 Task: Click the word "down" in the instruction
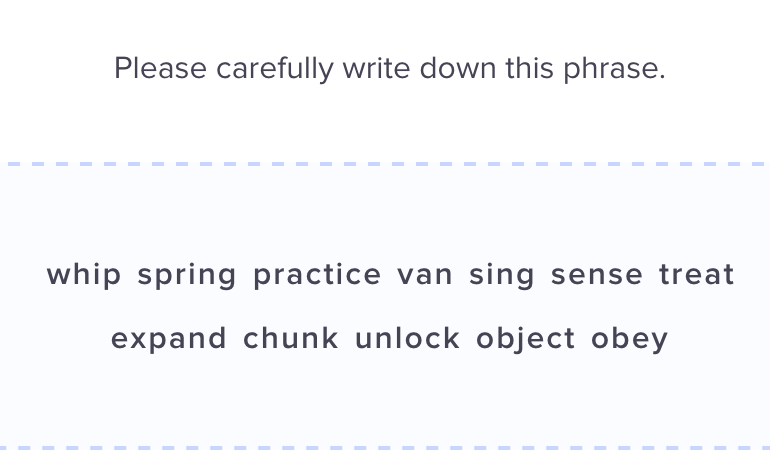tap(458, 68)
